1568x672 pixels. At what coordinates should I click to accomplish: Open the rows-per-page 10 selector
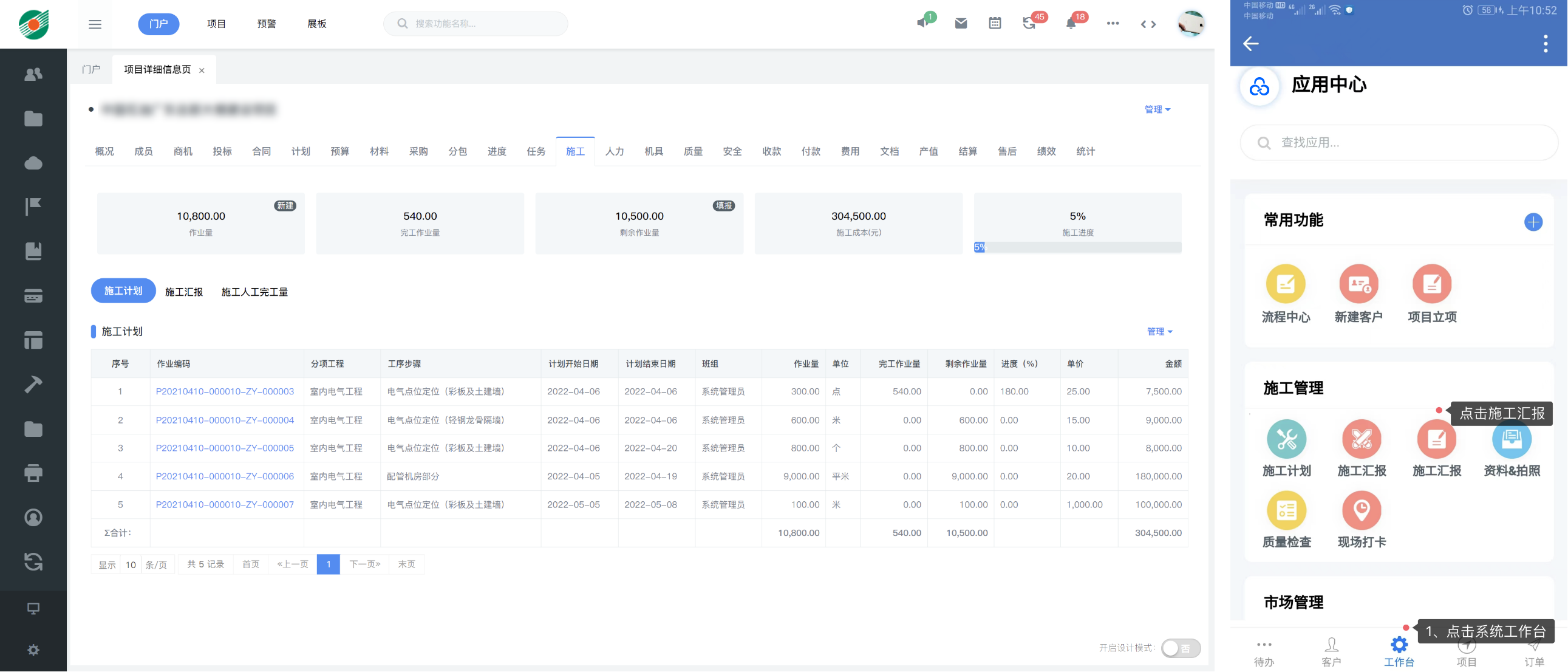point(130,565)
